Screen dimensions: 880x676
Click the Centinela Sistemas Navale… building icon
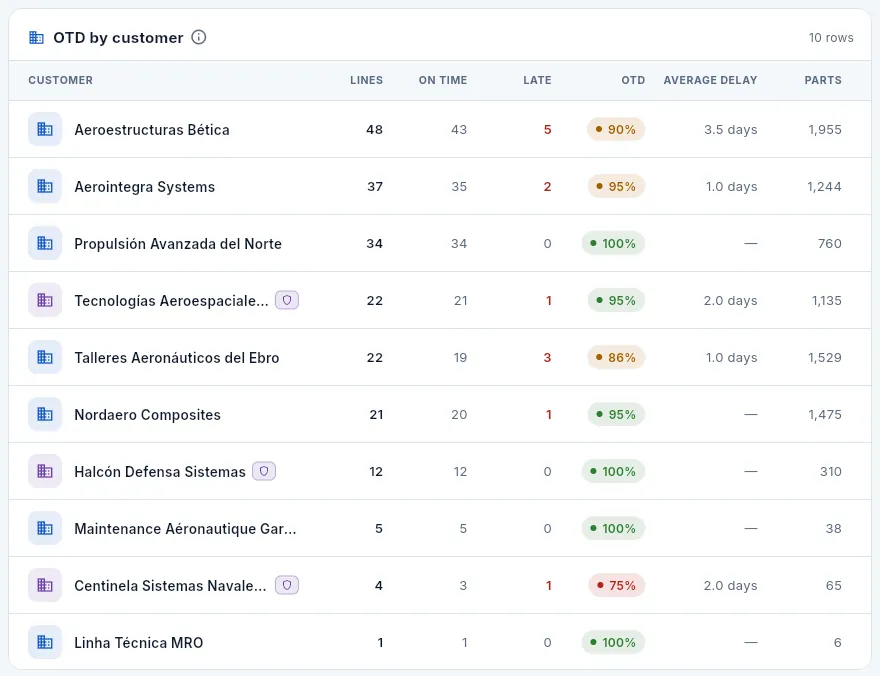[45, 585]
